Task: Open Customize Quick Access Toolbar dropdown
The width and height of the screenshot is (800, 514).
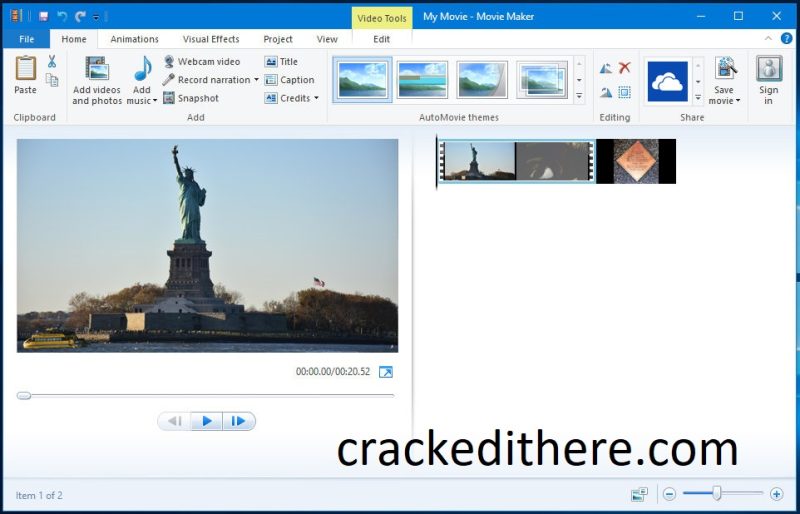Action: 96,17
